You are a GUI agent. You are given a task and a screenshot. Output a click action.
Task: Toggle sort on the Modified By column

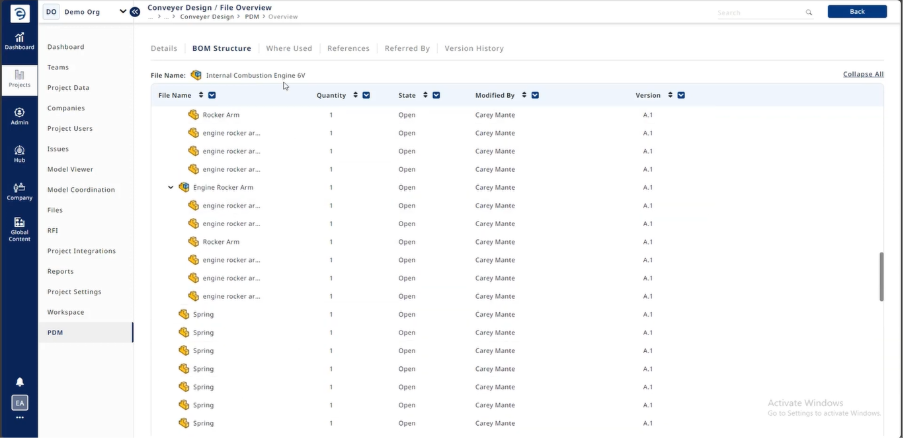point(523,95)
